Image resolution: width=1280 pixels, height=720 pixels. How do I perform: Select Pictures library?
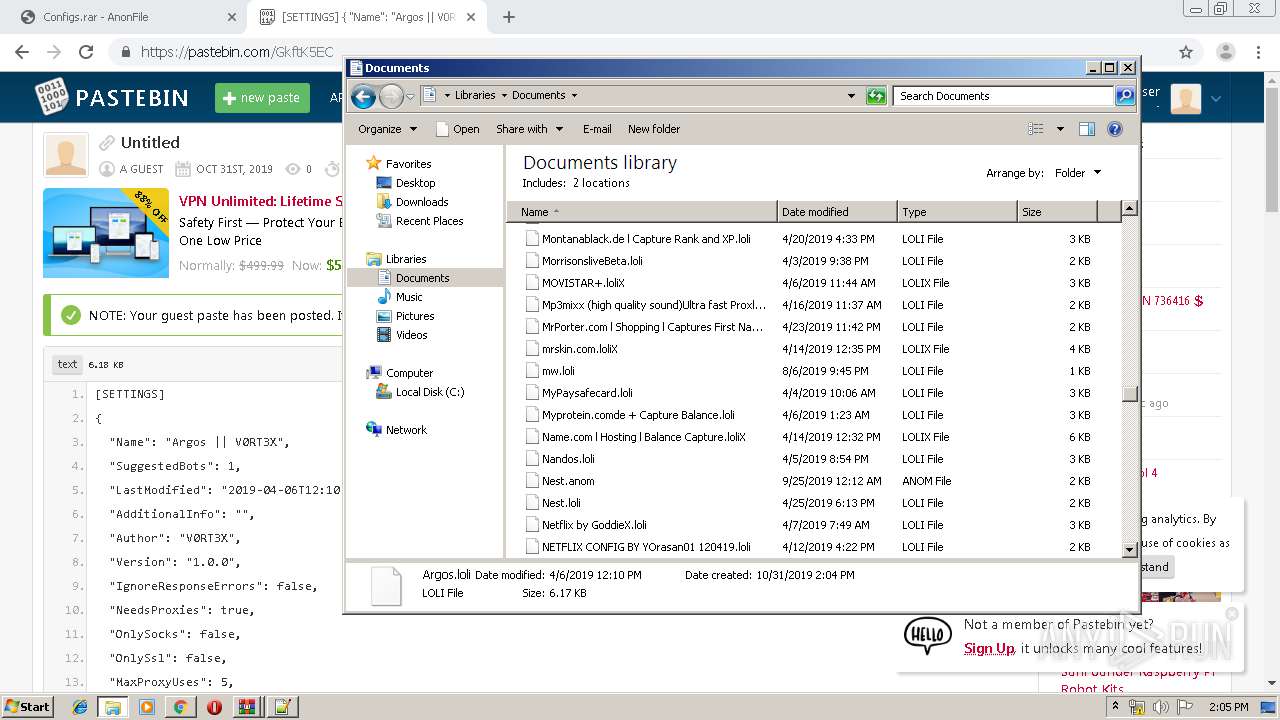click(x=415, y=316)
